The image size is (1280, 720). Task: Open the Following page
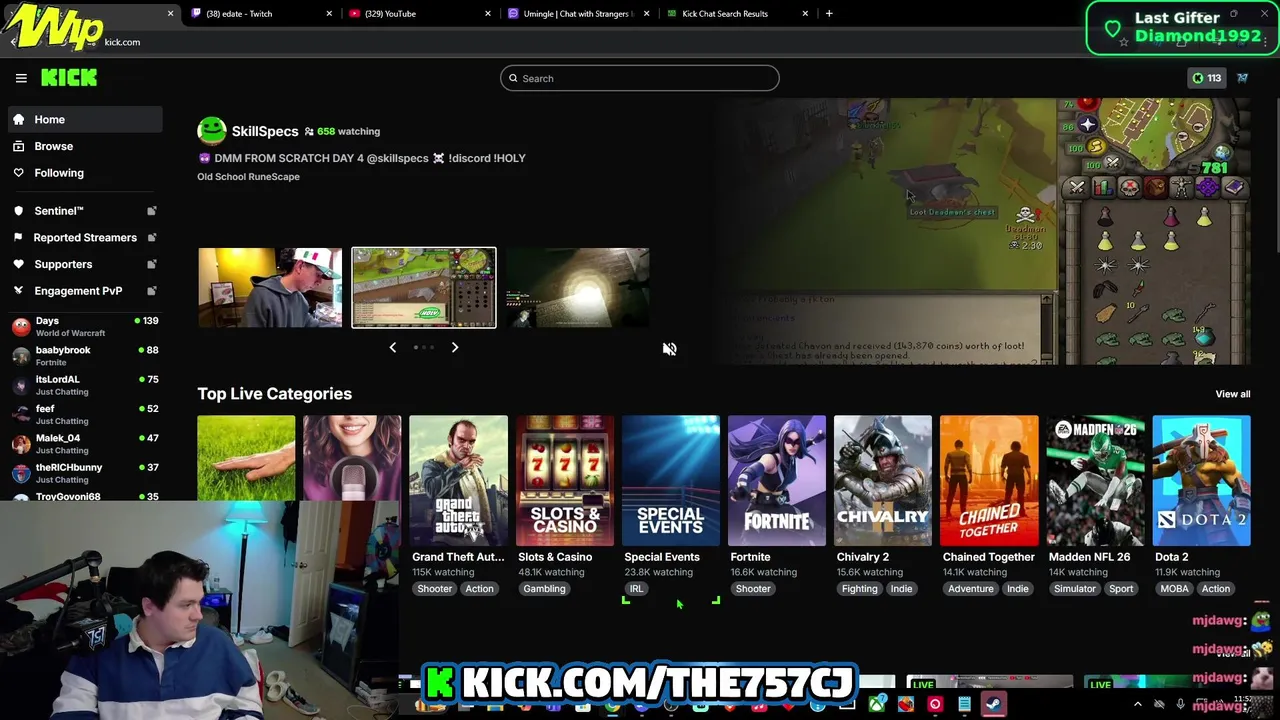point(85,173)
